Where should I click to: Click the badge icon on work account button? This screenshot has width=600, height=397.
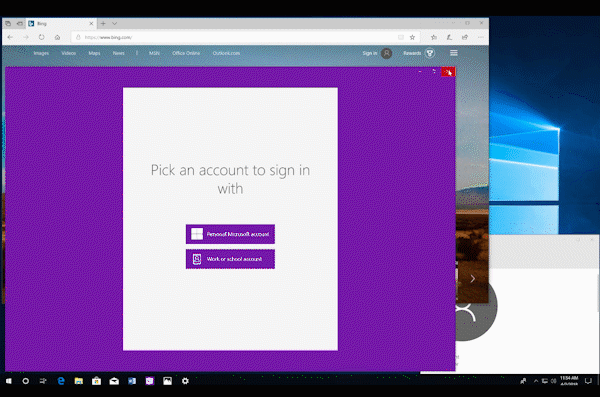click(197, 259)
